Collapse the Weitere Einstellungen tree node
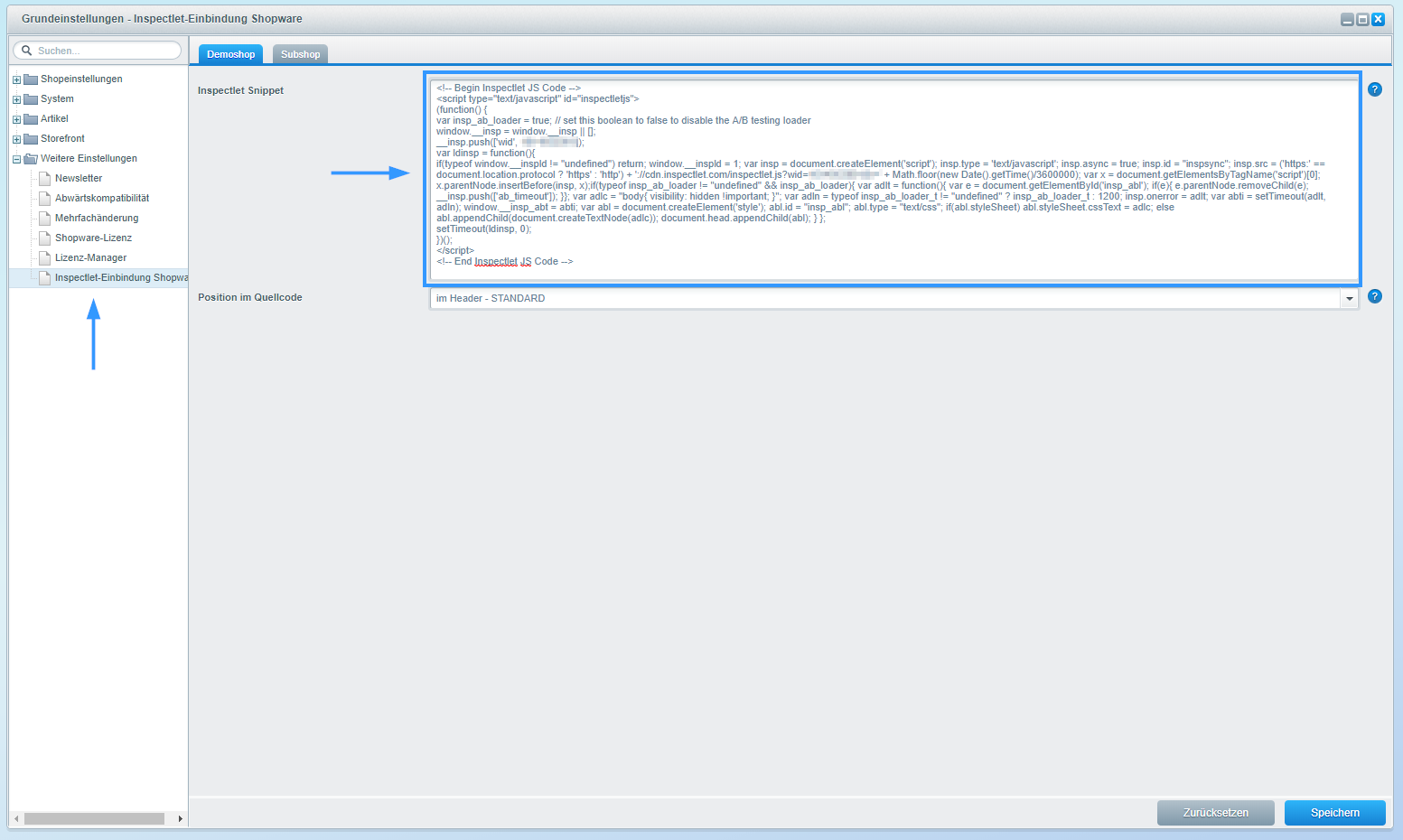 (16, 159)
